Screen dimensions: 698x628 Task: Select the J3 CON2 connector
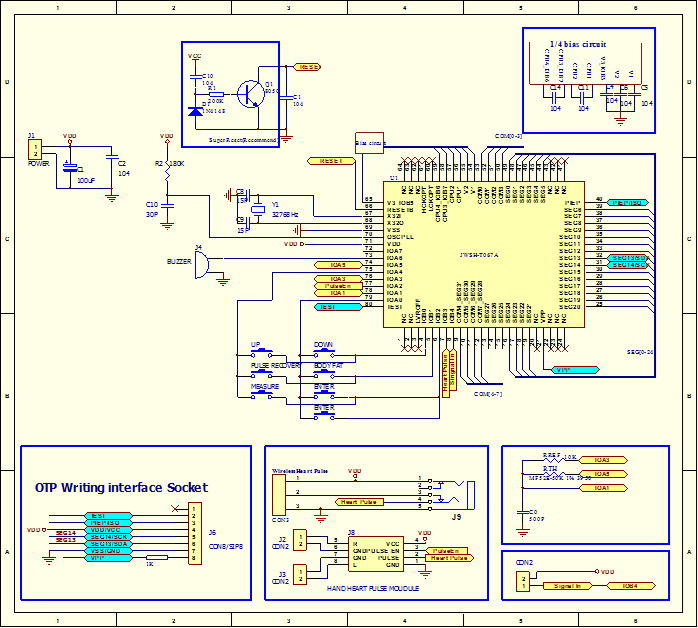(300, 575)
